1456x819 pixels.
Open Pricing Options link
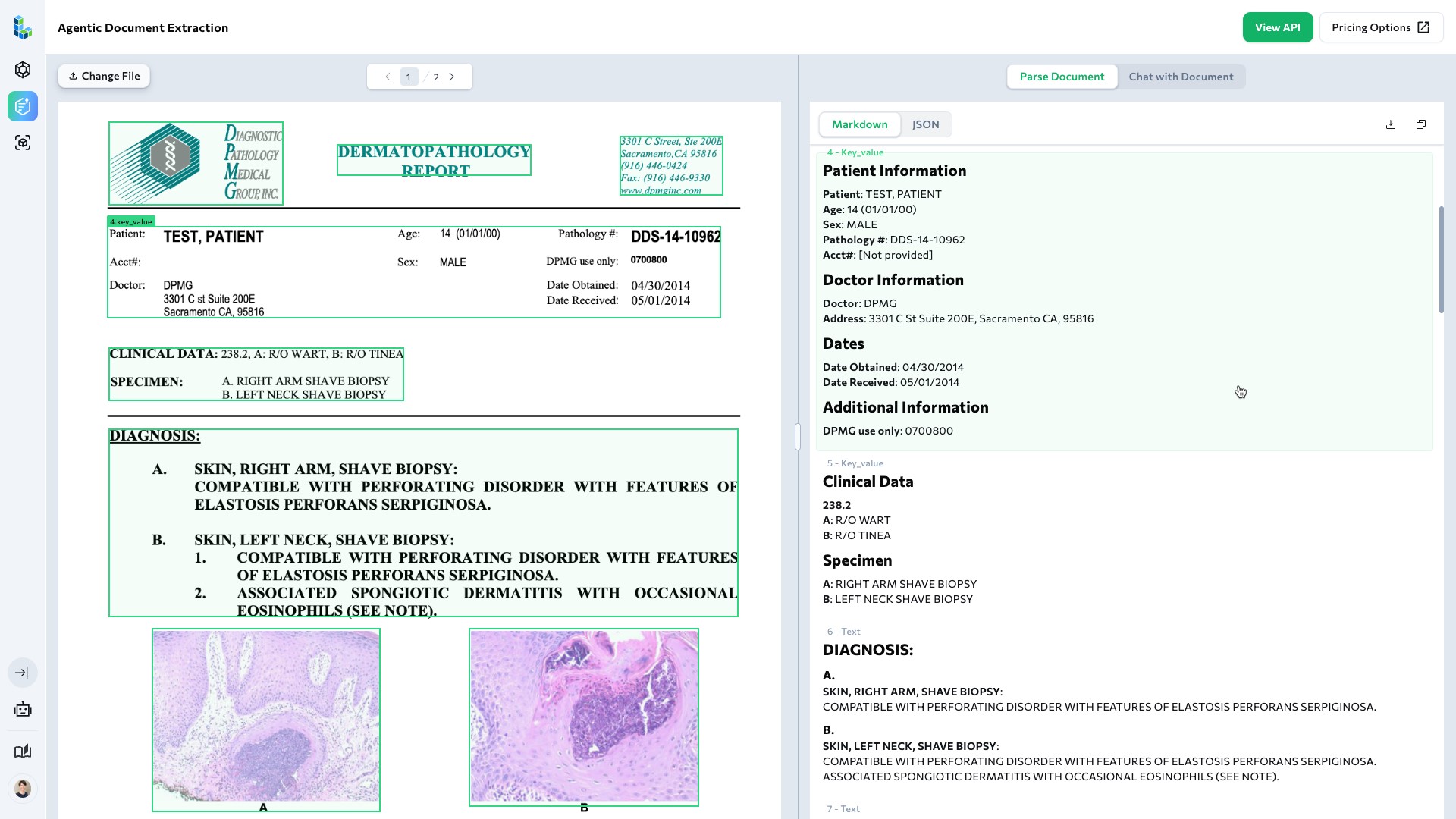click(x=1380, y=27)
